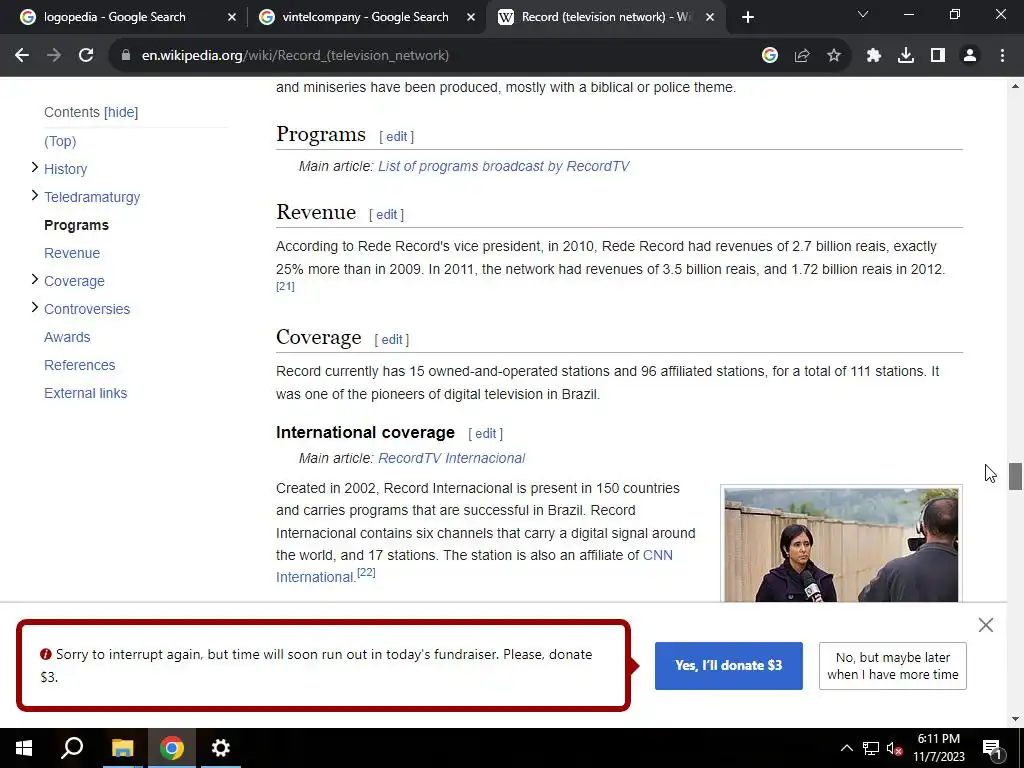Close the Record Wikipedia tab
Screen dimensions: 1024x768
coord(710,18)
